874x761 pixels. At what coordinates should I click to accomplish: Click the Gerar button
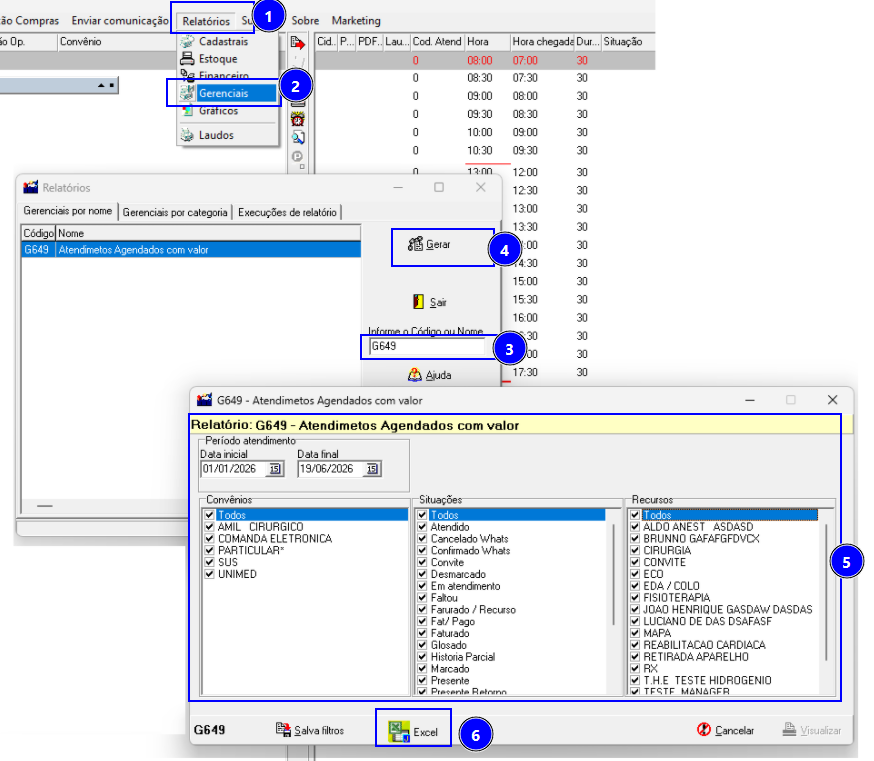(429, 244)
